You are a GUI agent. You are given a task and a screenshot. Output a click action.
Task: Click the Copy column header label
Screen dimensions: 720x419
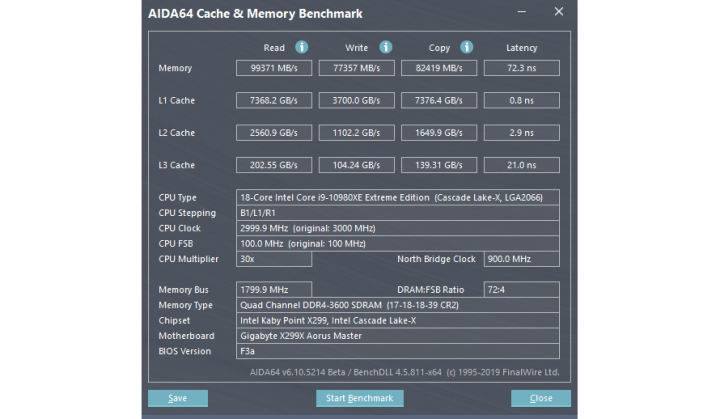439,48
